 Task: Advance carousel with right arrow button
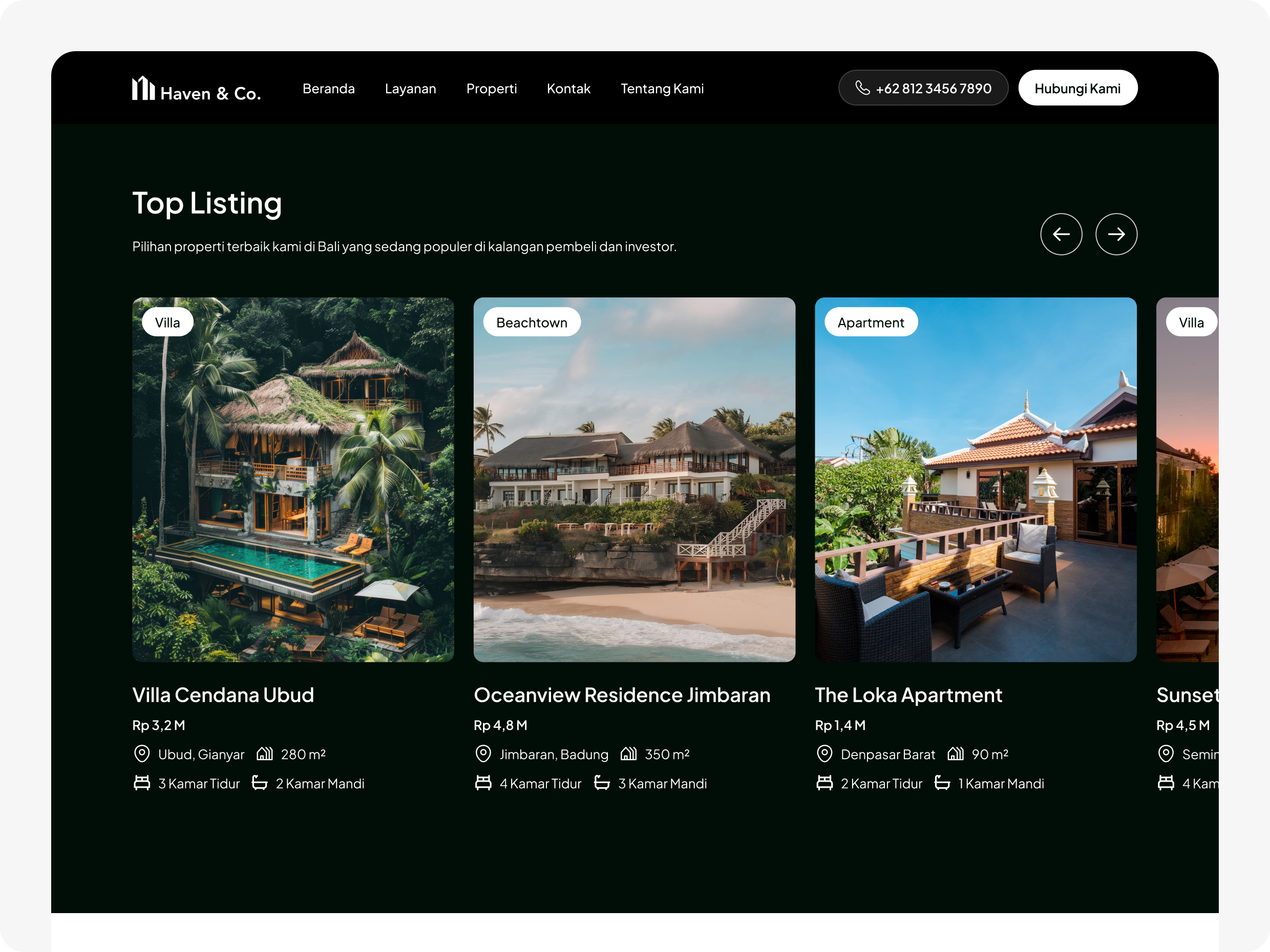[x=1116, y=234]
